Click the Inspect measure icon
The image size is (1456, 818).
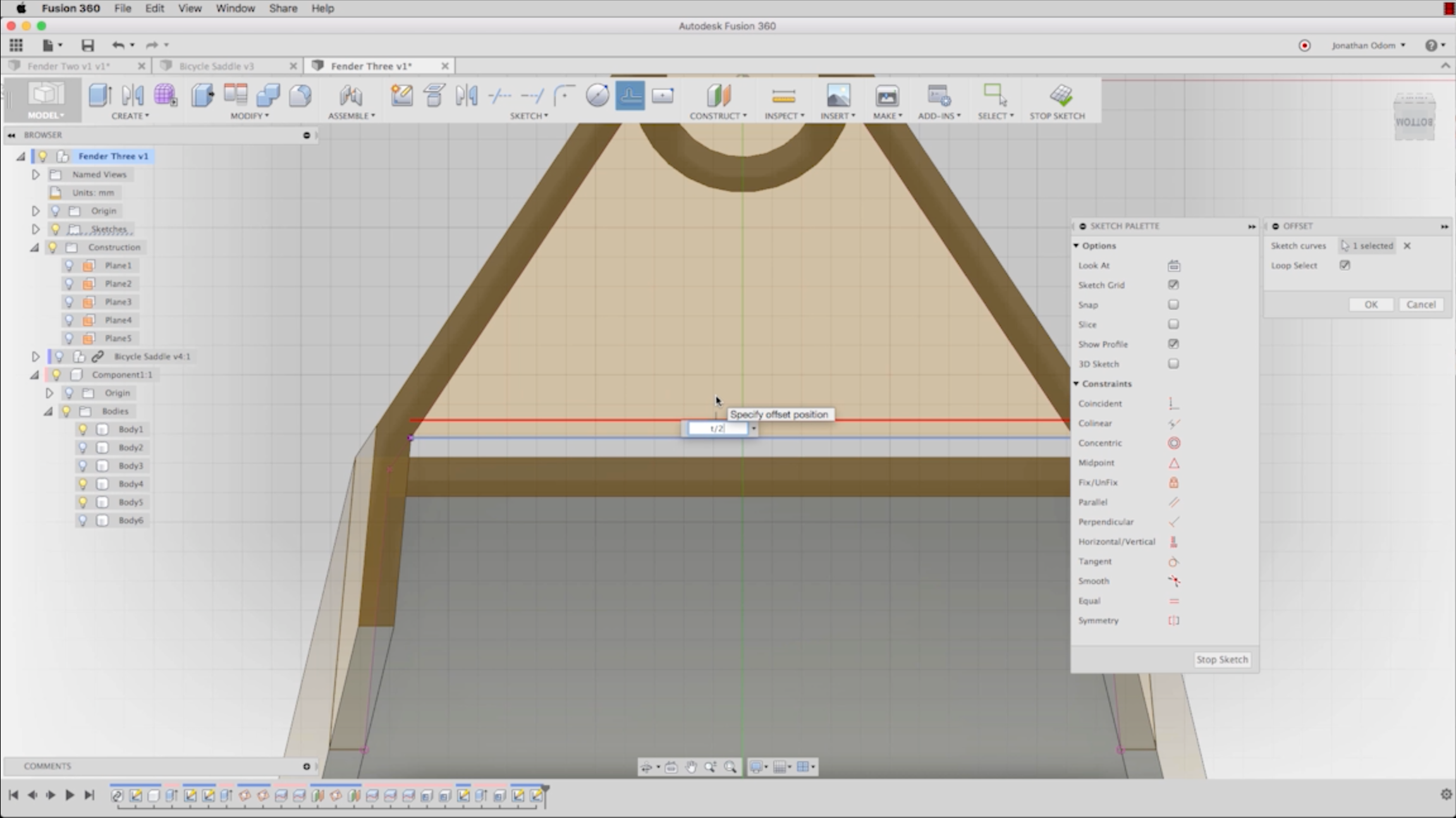(x=783, y=96)
